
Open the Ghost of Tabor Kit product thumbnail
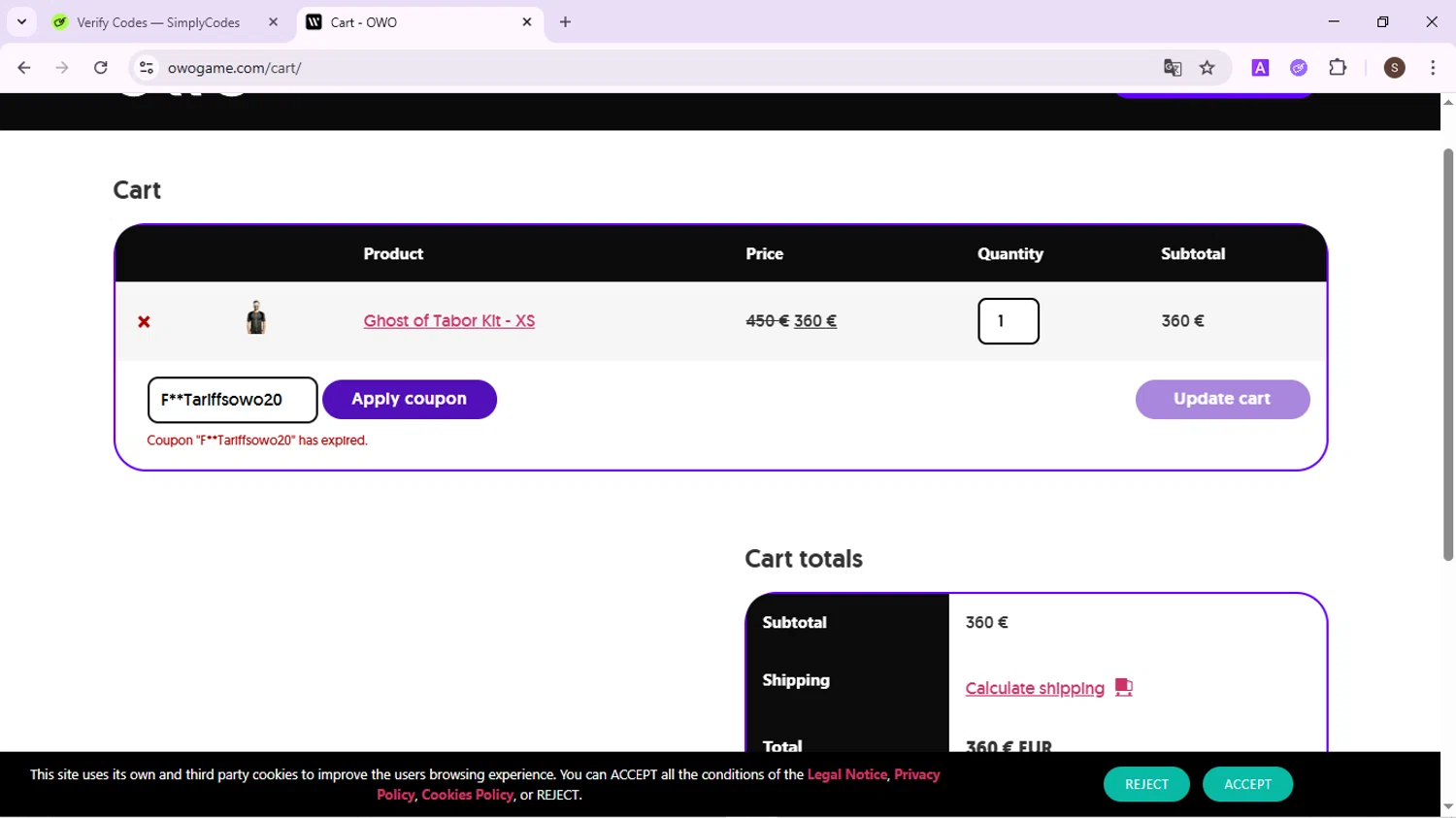(x=256, y=317)
